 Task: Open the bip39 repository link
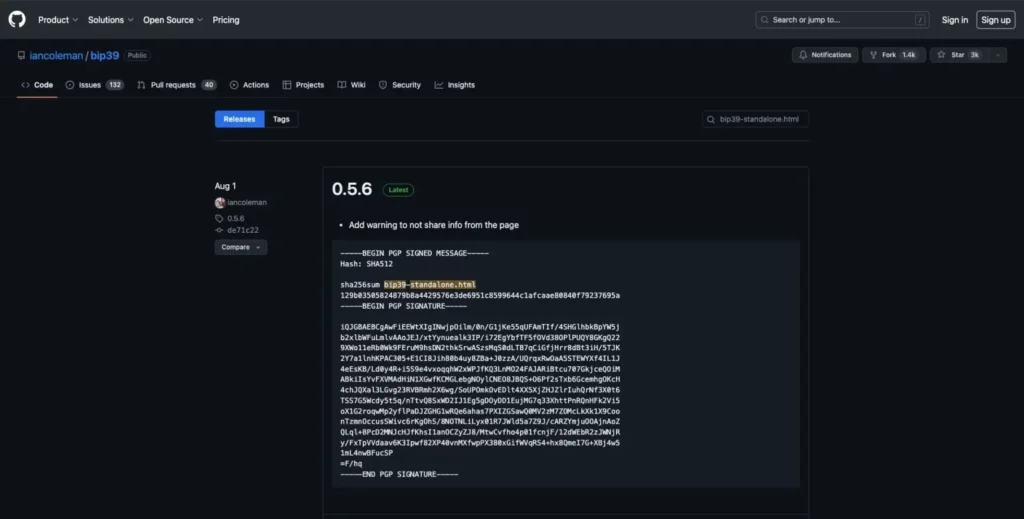click(104, 55)
